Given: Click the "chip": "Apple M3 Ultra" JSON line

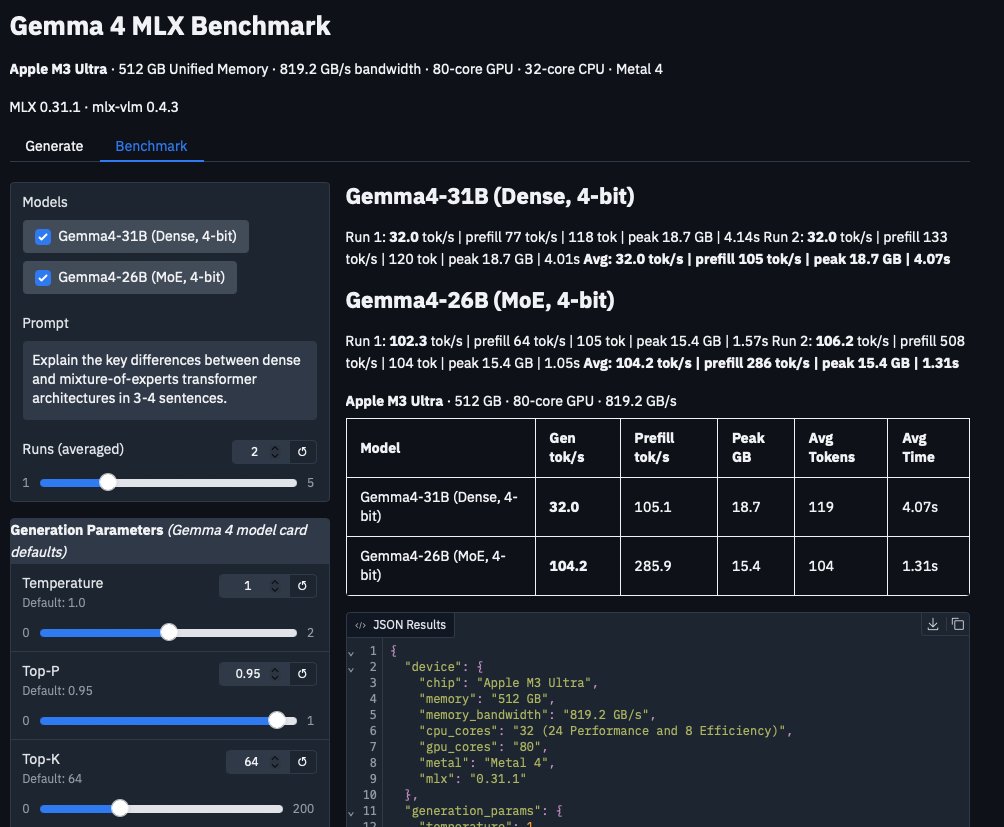Looking at the screenshot, I should (x=508, y=683).
